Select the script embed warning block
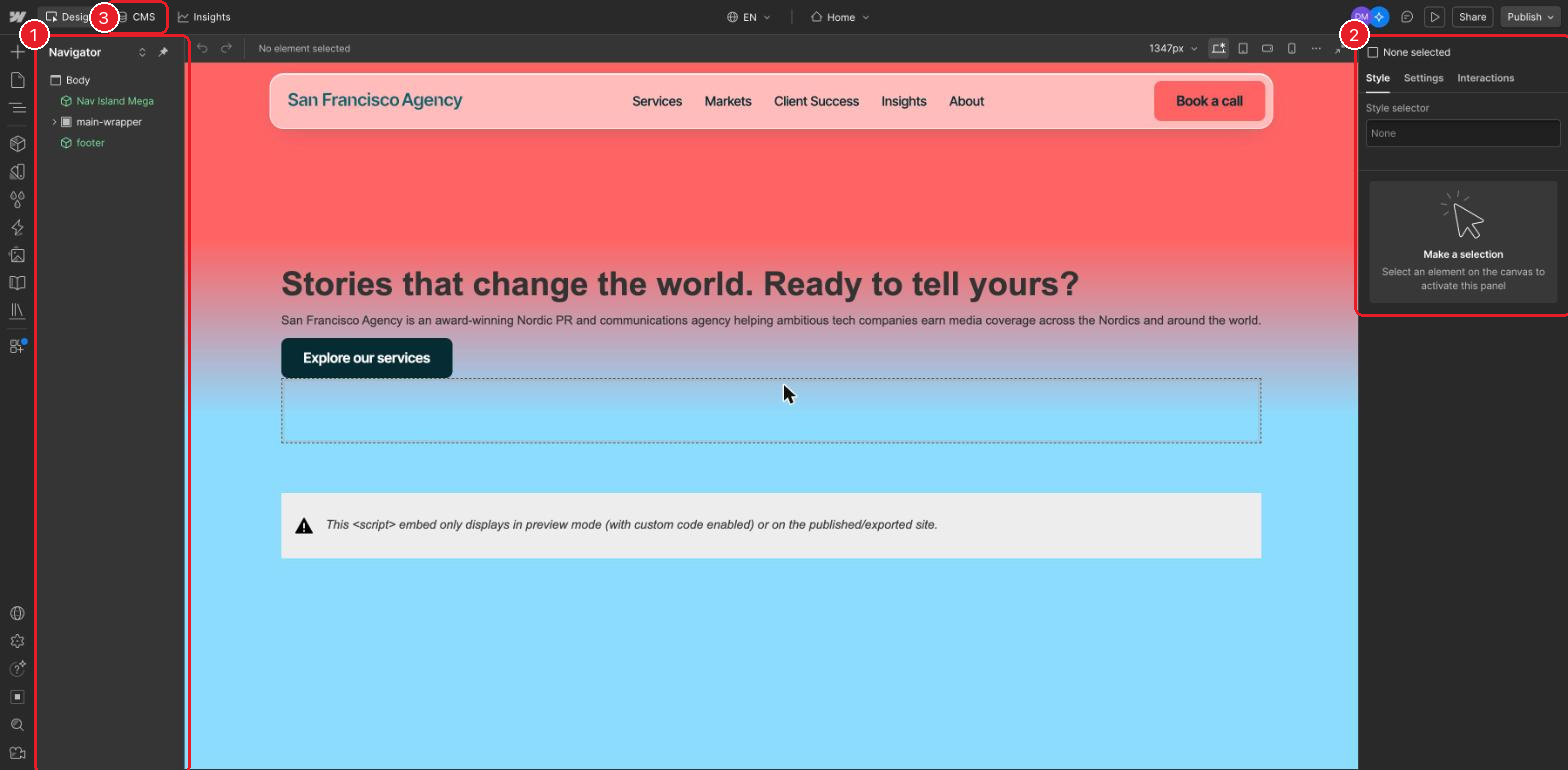 [x=771, y=525]
